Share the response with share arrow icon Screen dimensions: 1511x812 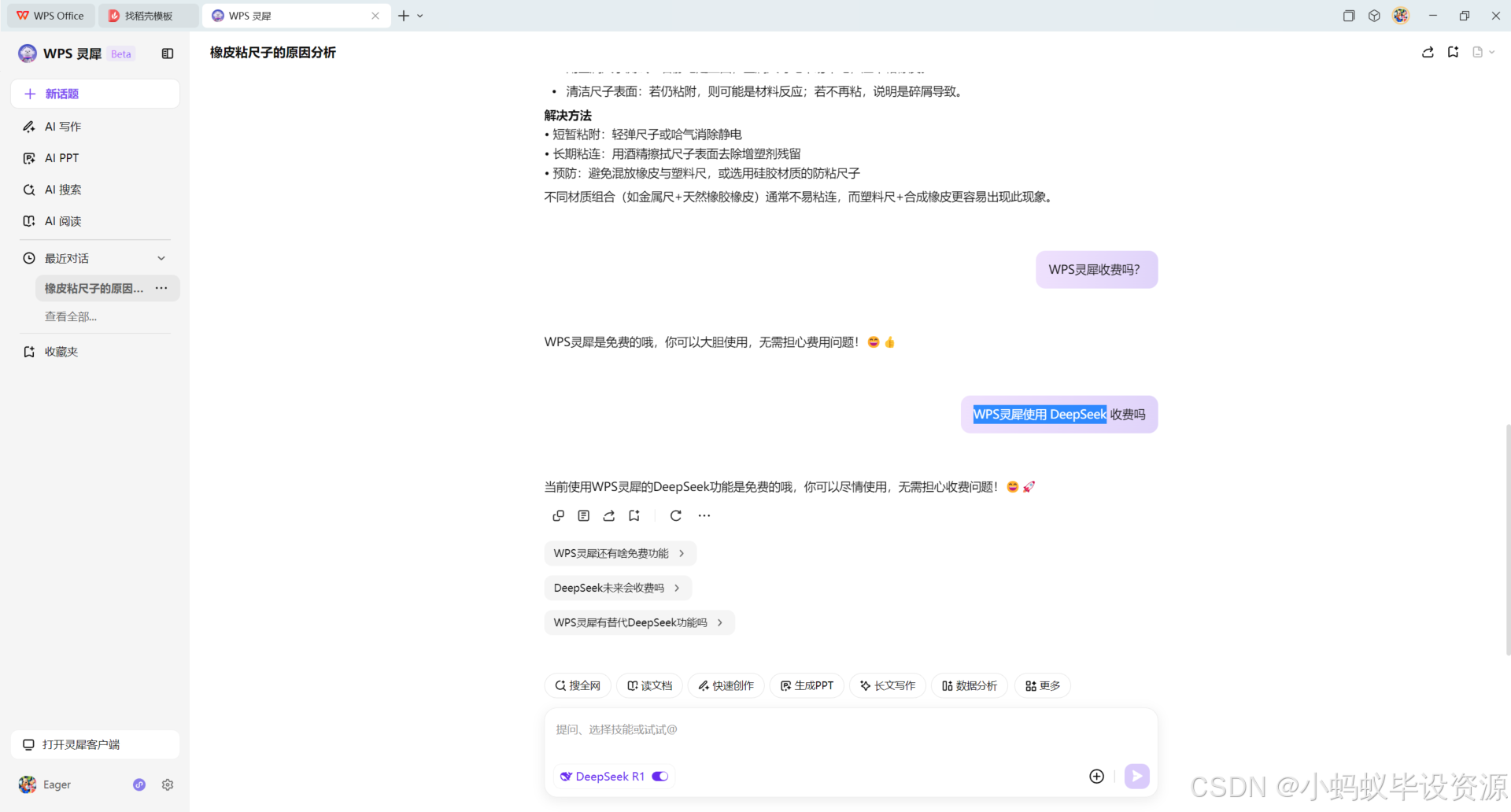click(x=609, y=515)
